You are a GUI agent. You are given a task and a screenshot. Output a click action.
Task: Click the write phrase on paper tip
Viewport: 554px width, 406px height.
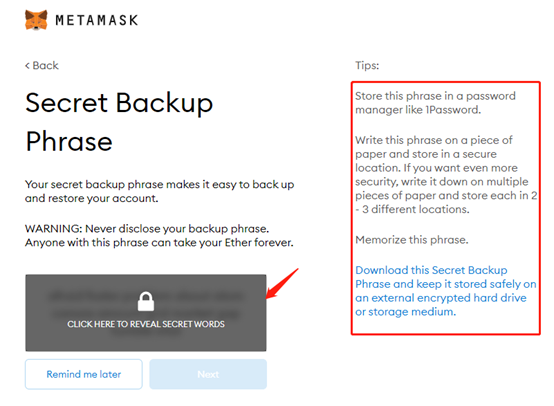(446, 175)
